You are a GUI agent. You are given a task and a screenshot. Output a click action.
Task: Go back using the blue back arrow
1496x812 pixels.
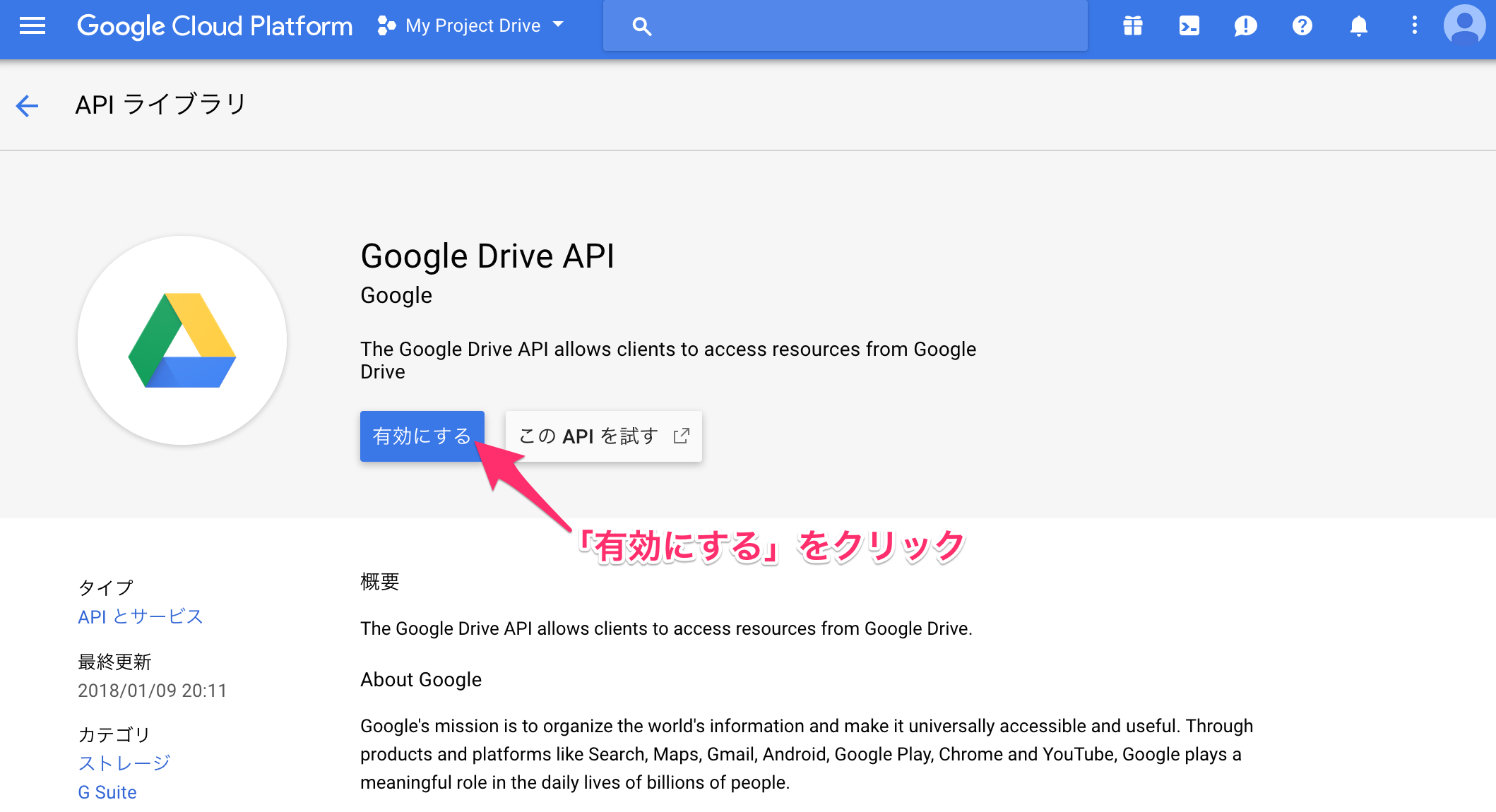pos(27,105)
